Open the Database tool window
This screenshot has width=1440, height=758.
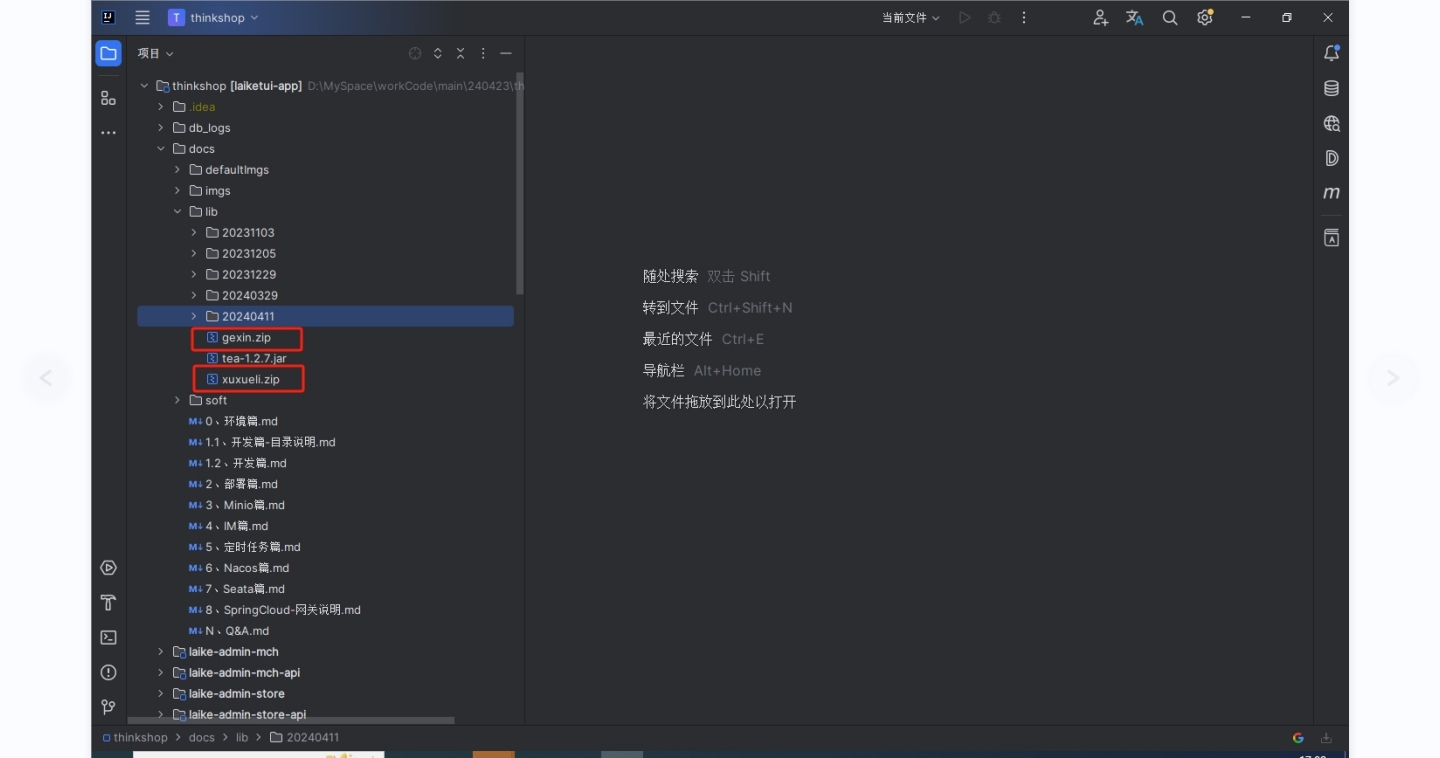point(1331,88)
